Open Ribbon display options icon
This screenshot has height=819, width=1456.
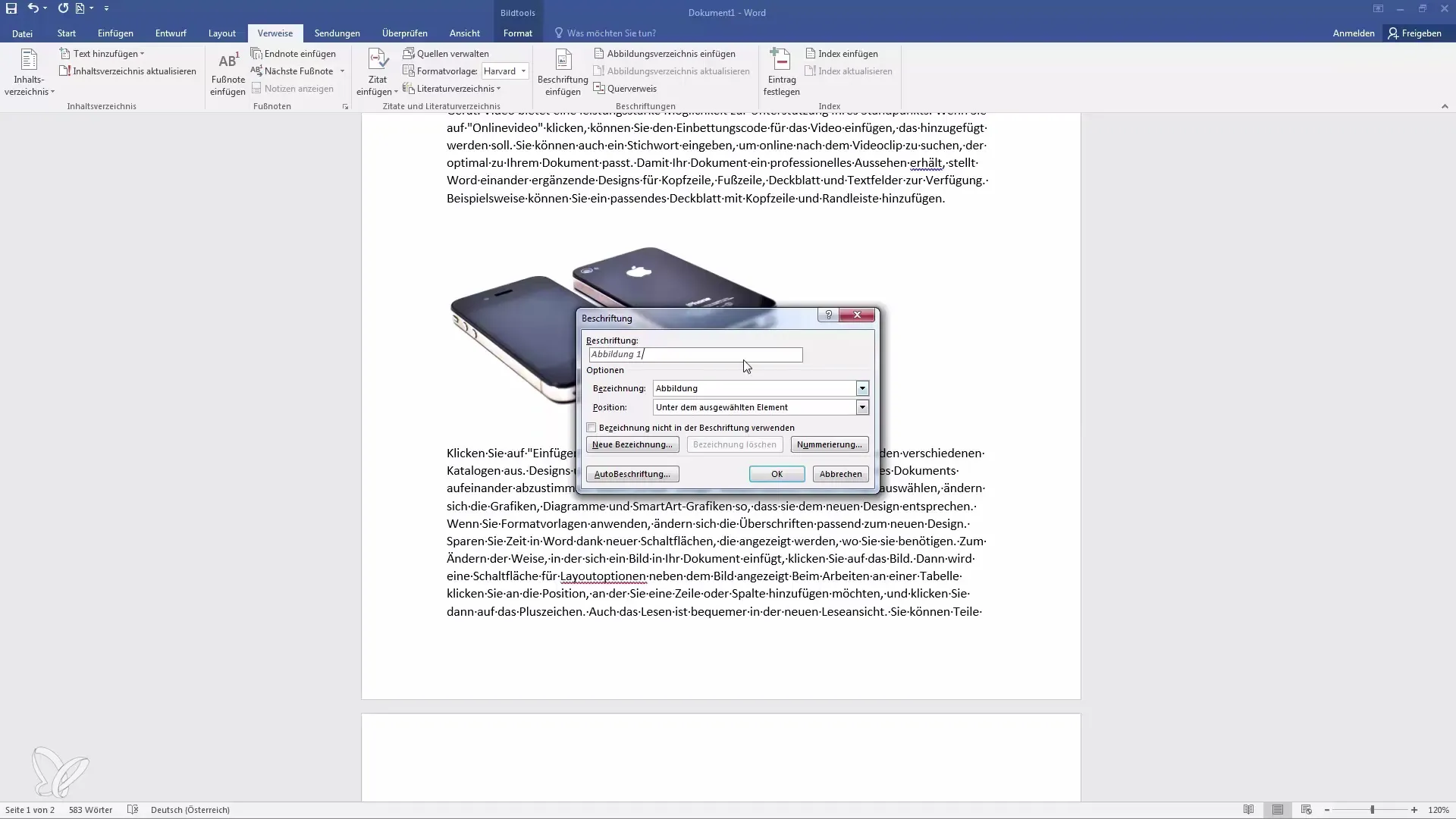1378,9
